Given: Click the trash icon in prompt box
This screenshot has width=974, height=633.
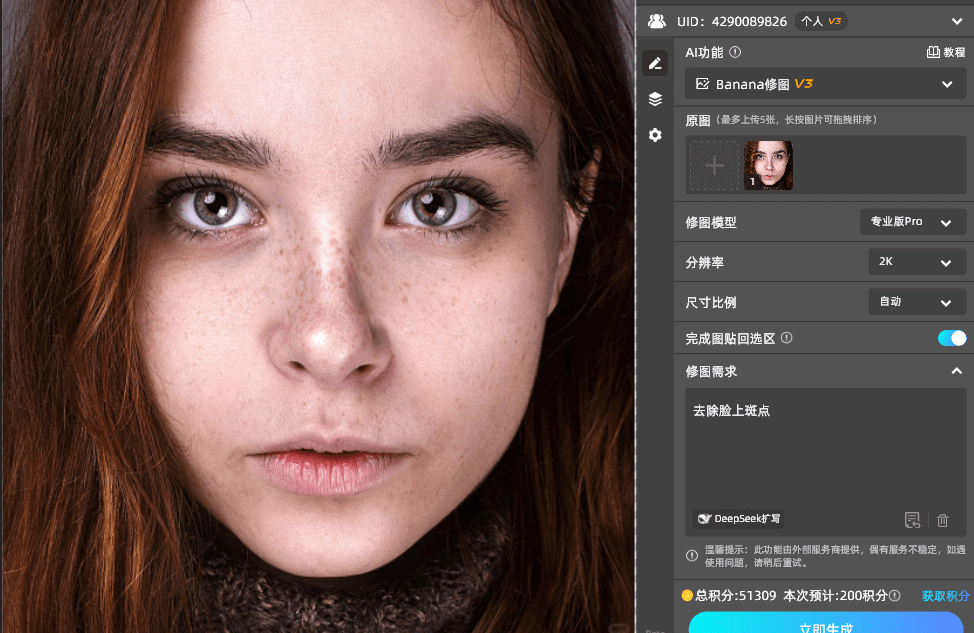Looking at the screenshot, I should point(942,520).
